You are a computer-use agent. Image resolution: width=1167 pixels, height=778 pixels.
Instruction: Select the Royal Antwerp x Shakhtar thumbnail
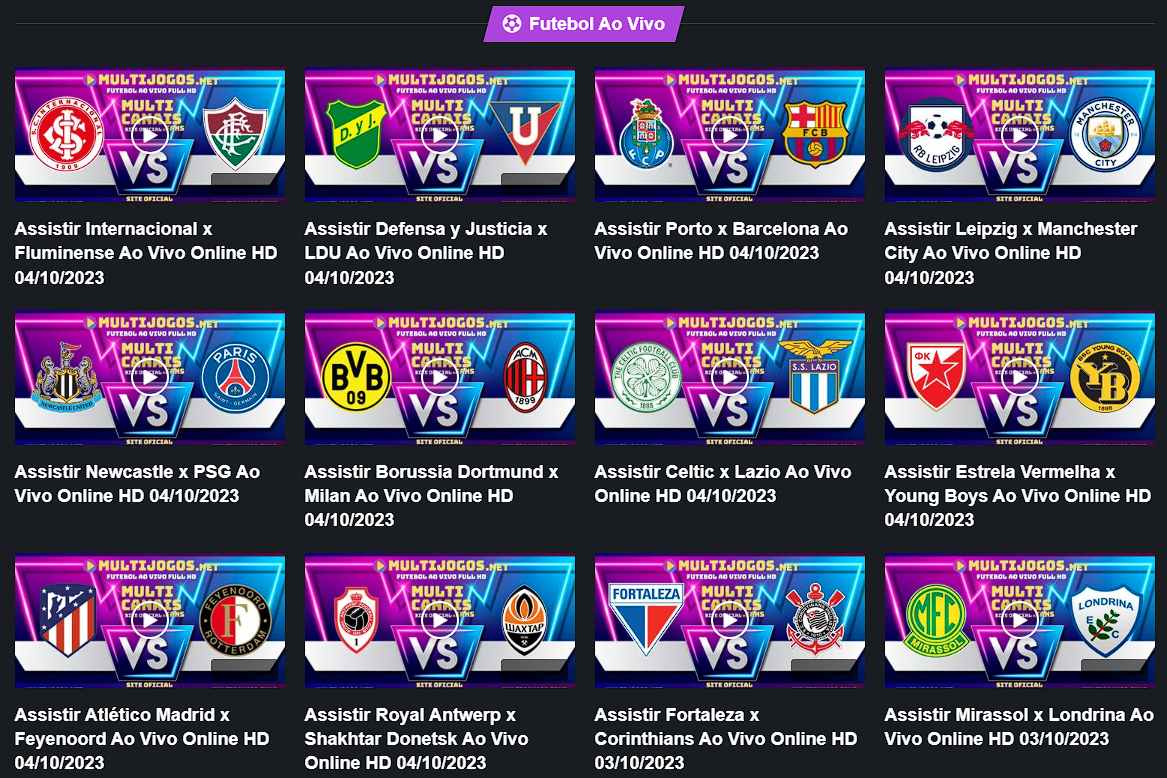(x=440, y=620)
